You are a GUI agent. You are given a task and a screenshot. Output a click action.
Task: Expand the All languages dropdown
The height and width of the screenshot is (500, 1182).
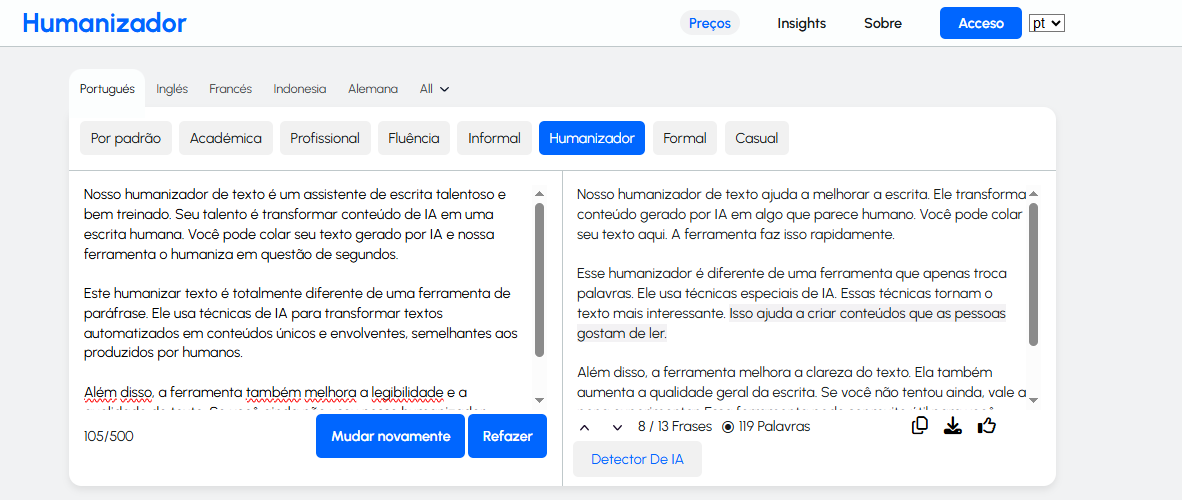(434, 89)
